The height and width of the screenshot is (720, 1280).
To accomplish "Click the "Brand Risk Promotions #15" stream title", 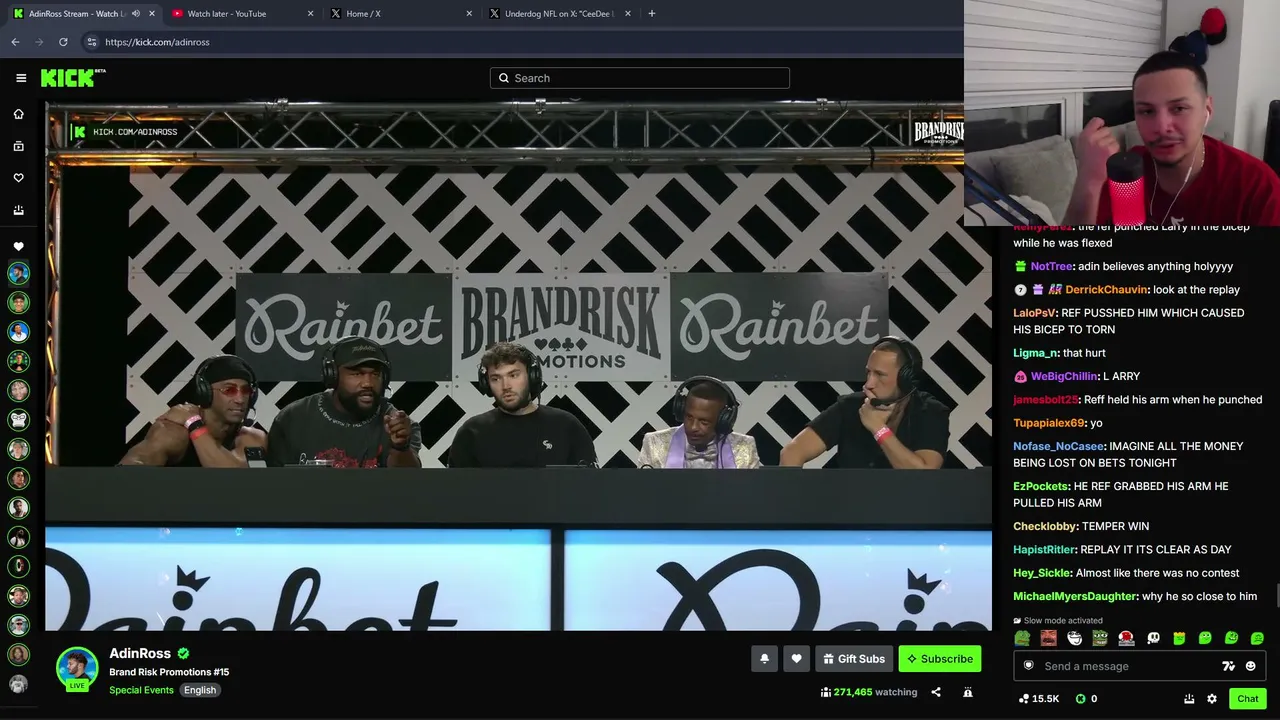I will pyautogui.click(x=169, y=672).
